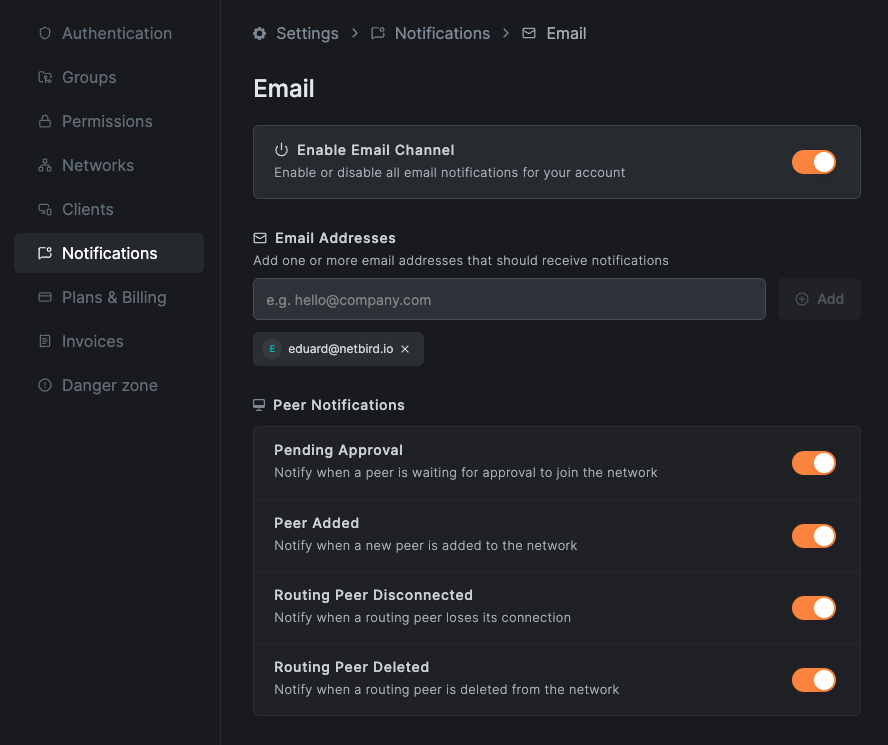
Task: Click the envelope icon beside Email breadcrumb
Action: click(529, 33)
